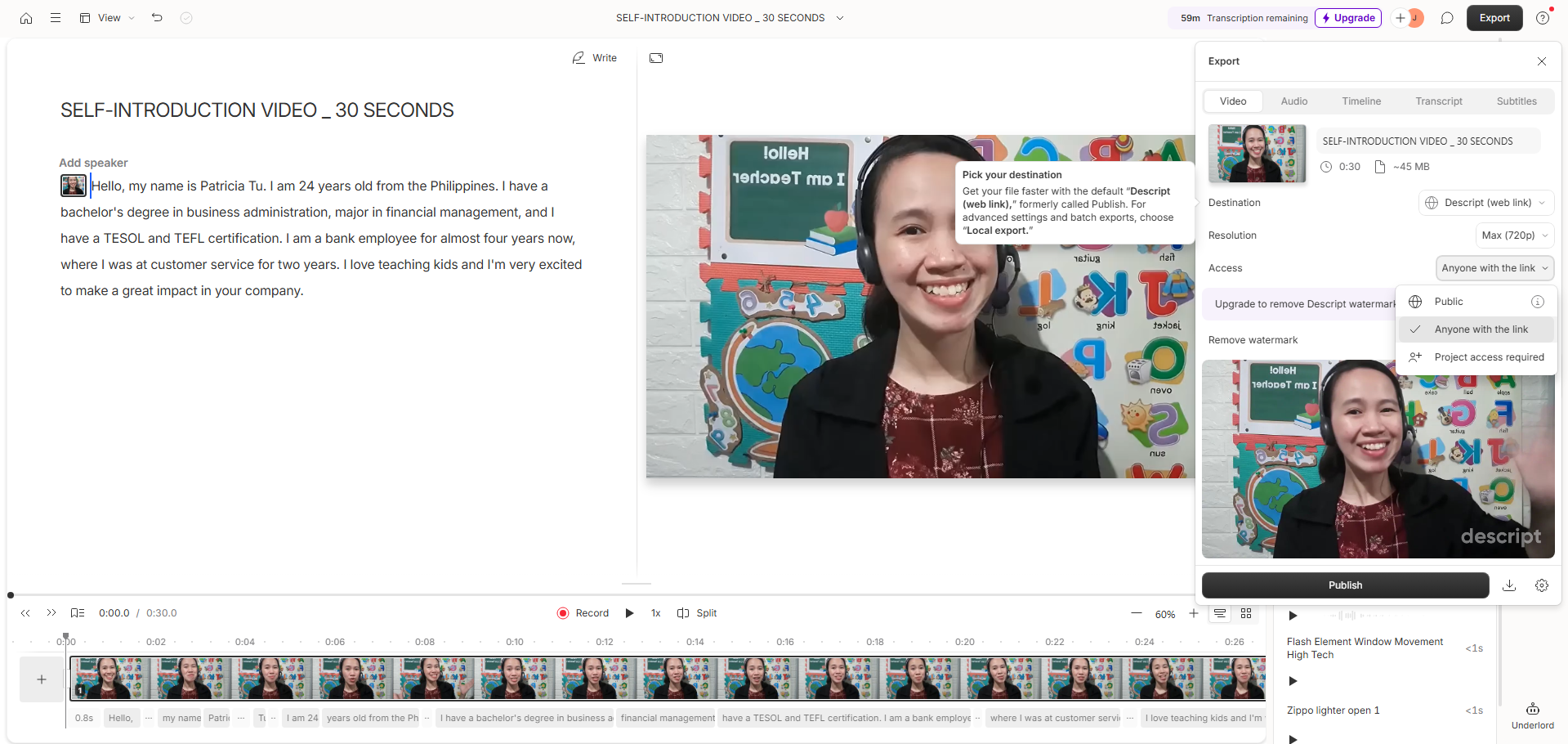Open the View dropdown menu
The height and width of the screenshot is (744, 1568).
coord(107,18)
